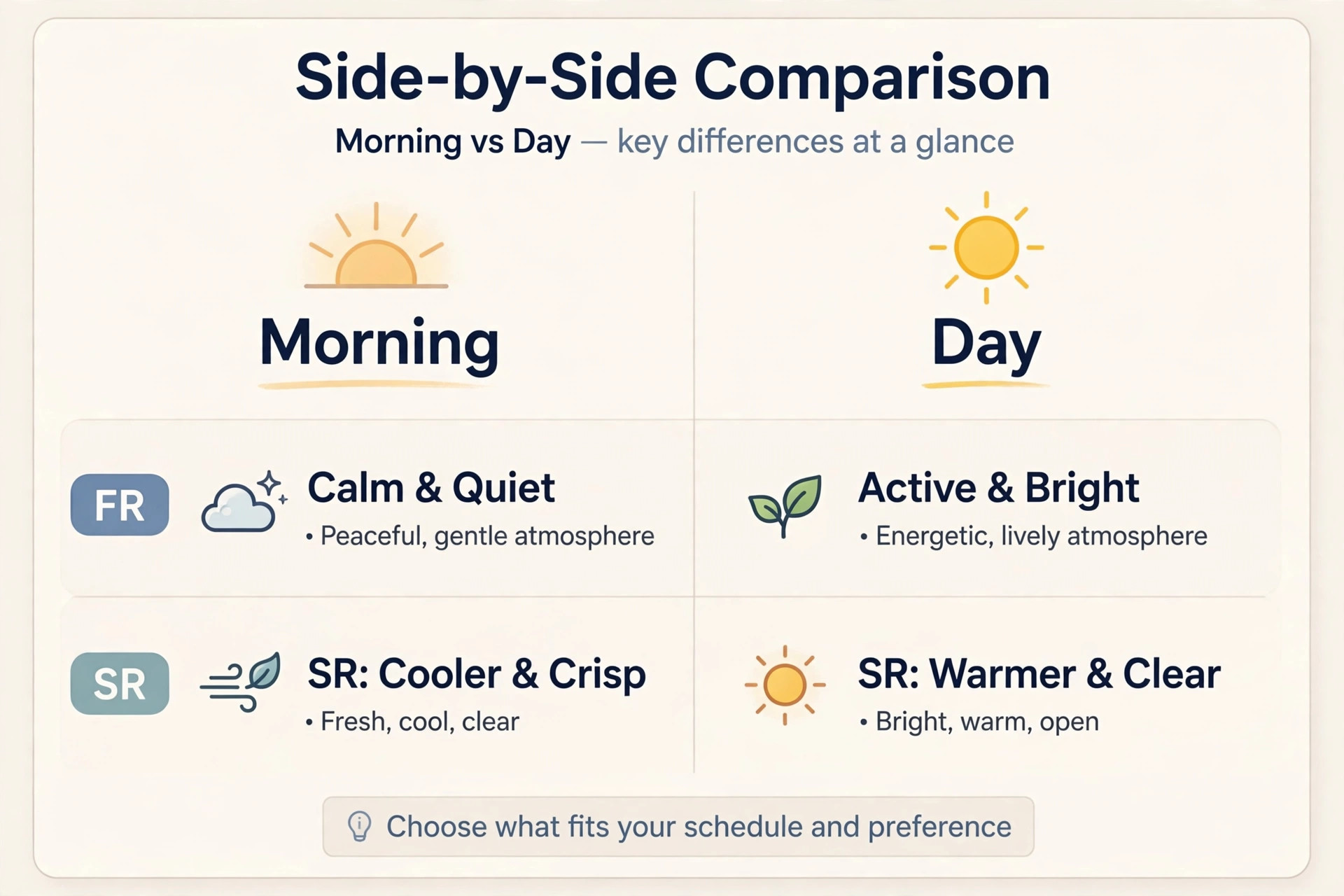1344x896 pixels.
Task: Click the wind and leaf icon
Action: click(x=240, y=682)
